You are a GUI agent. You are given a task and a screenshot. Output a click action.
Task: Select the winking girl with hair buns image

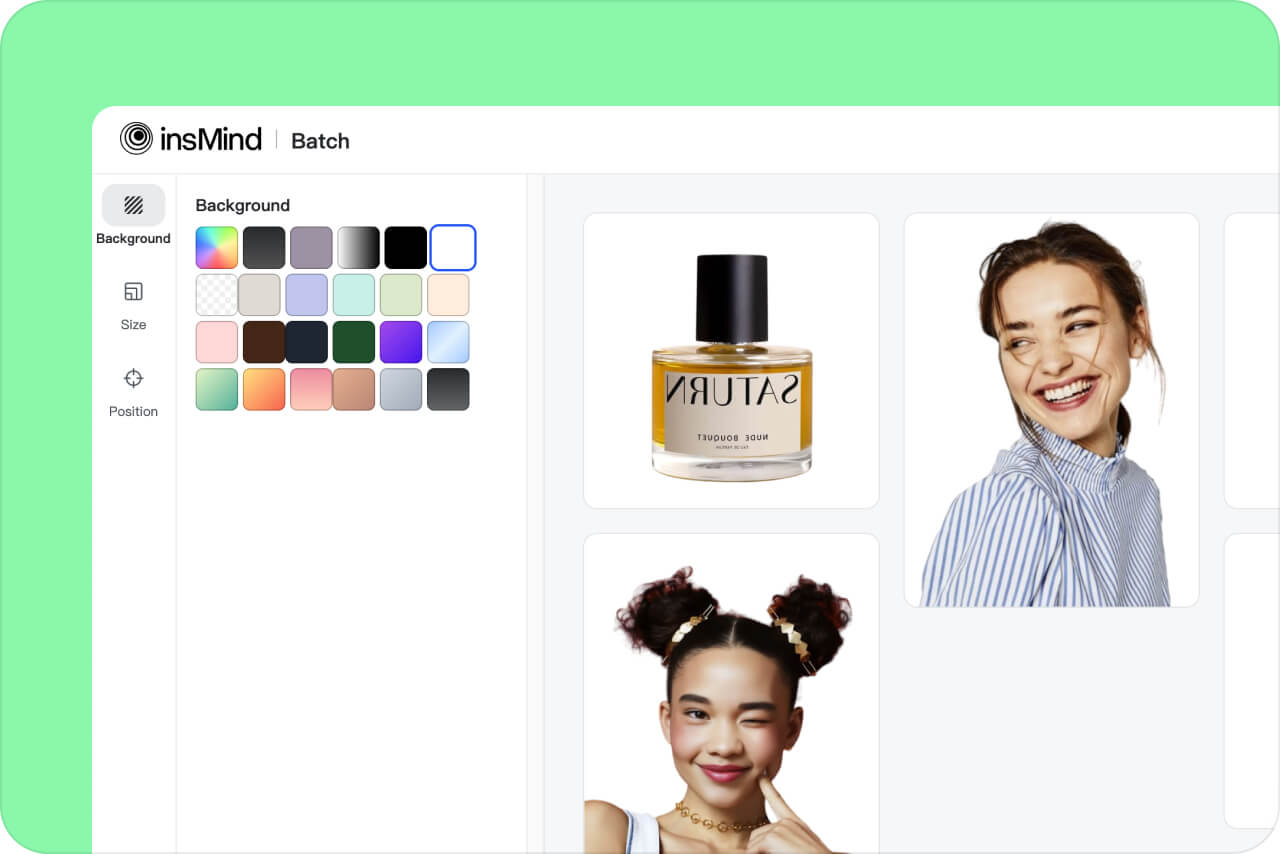(731, 693)
